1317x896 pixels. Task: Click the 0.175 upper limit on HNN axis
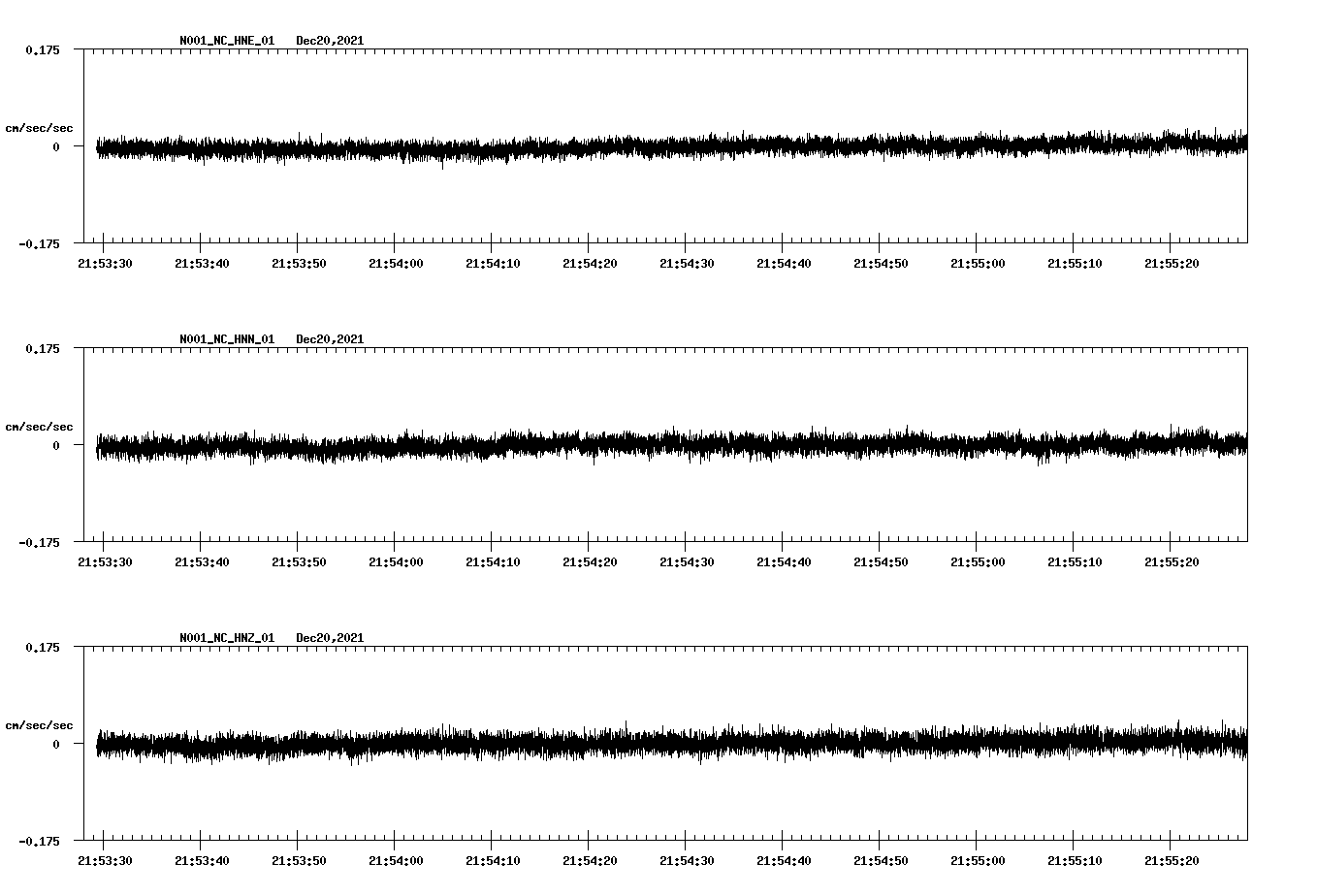coord(42,348)
